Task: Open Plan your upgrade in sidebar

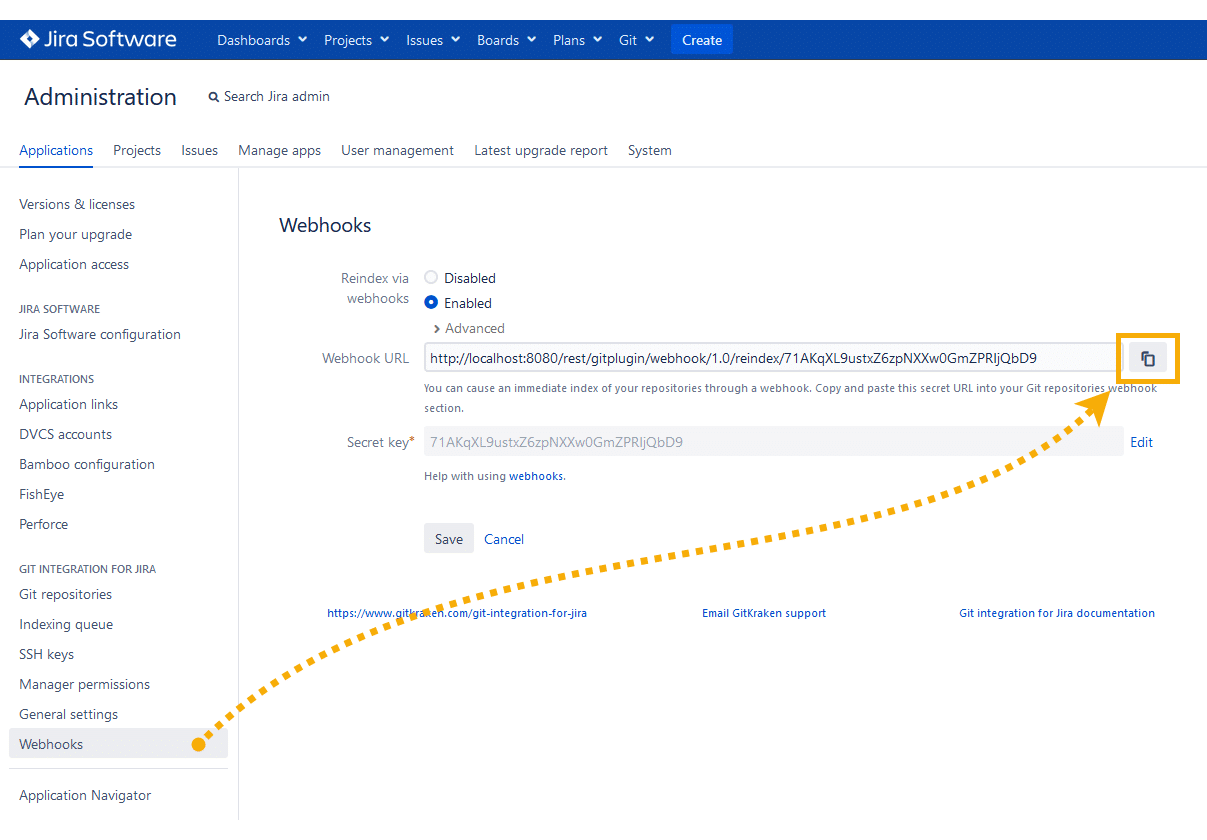Action: [76, 234]
